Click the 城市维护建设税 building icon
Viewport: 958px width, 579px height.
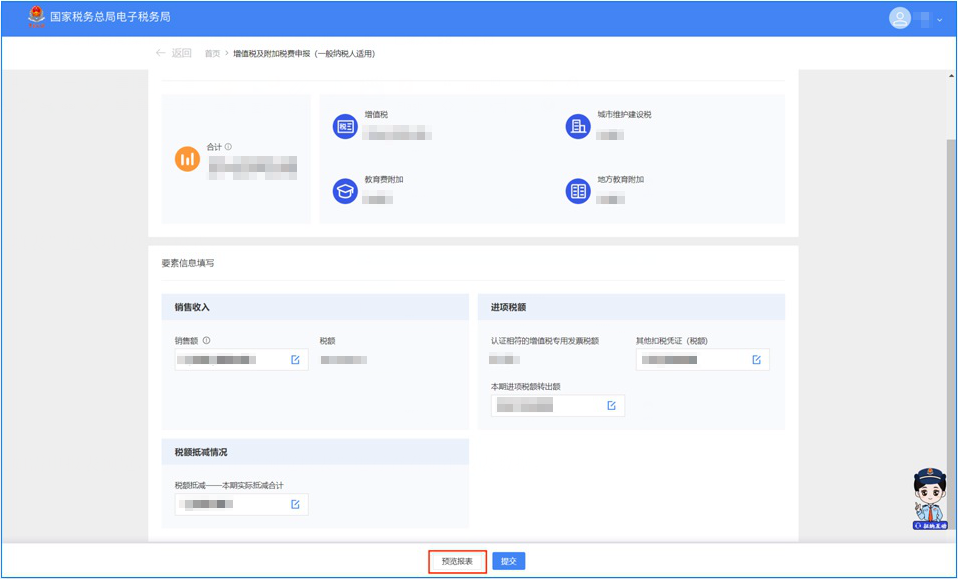pos(577,126)
